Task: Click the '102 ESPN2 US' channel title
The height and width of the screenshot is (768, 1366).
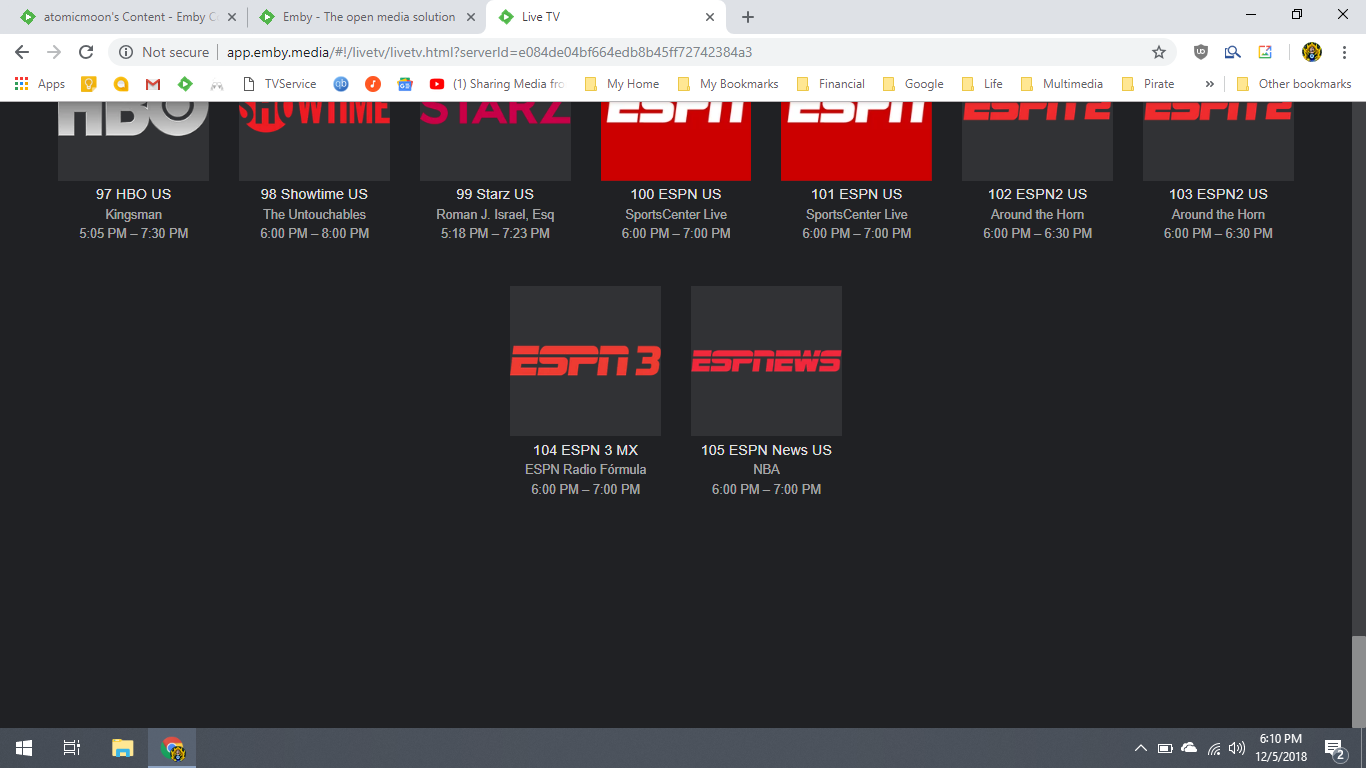Action: [1037, 194]
